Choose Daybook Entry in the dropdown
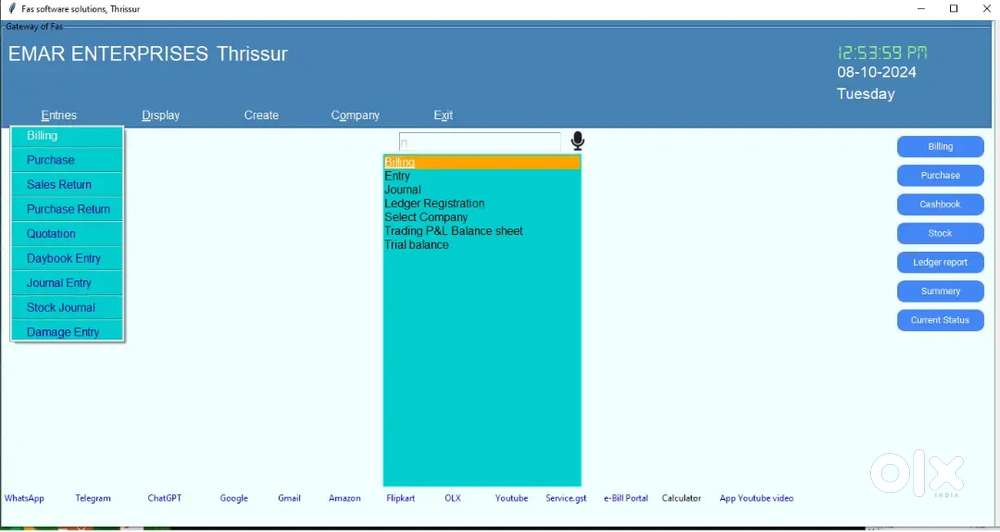The image size is (1000, 532). [63, 259]
